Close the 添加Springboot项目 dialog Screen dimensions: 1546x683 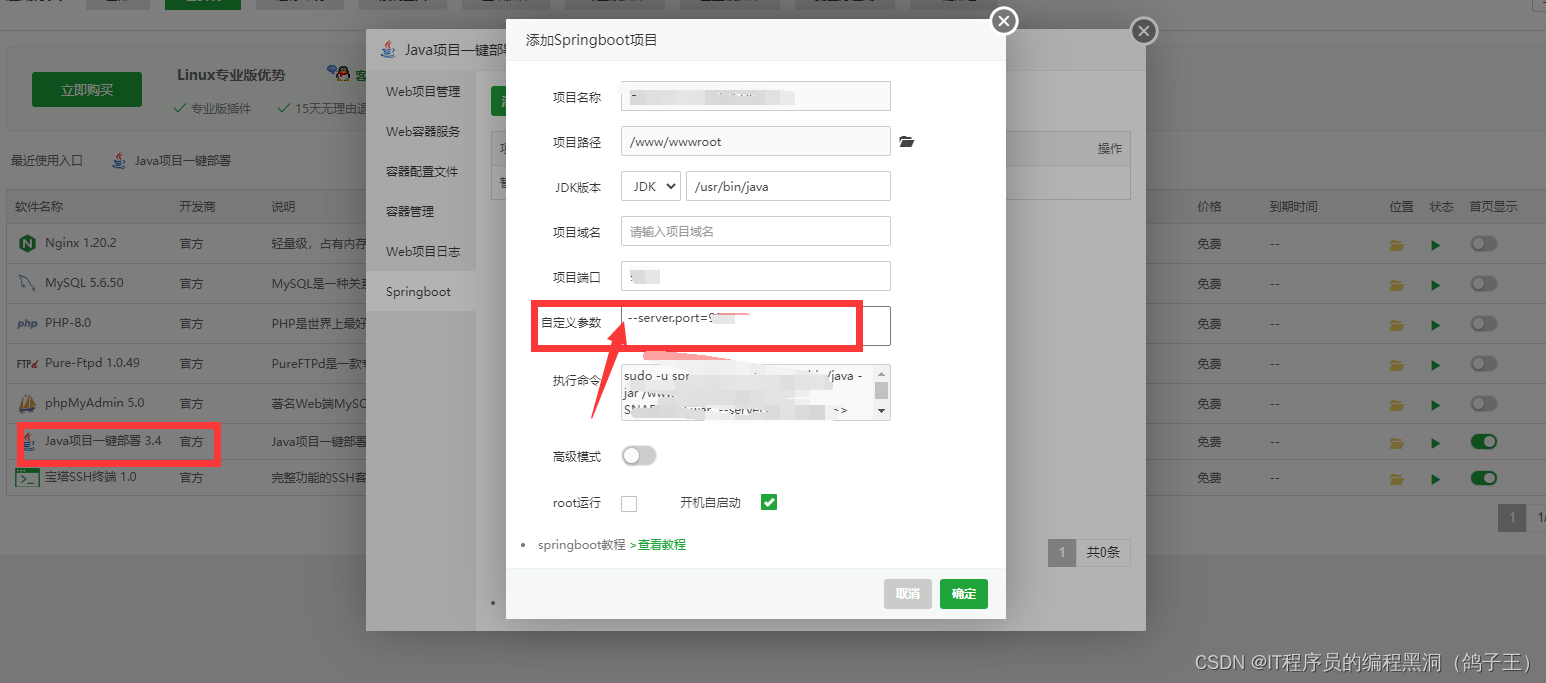coord(1004,21)
